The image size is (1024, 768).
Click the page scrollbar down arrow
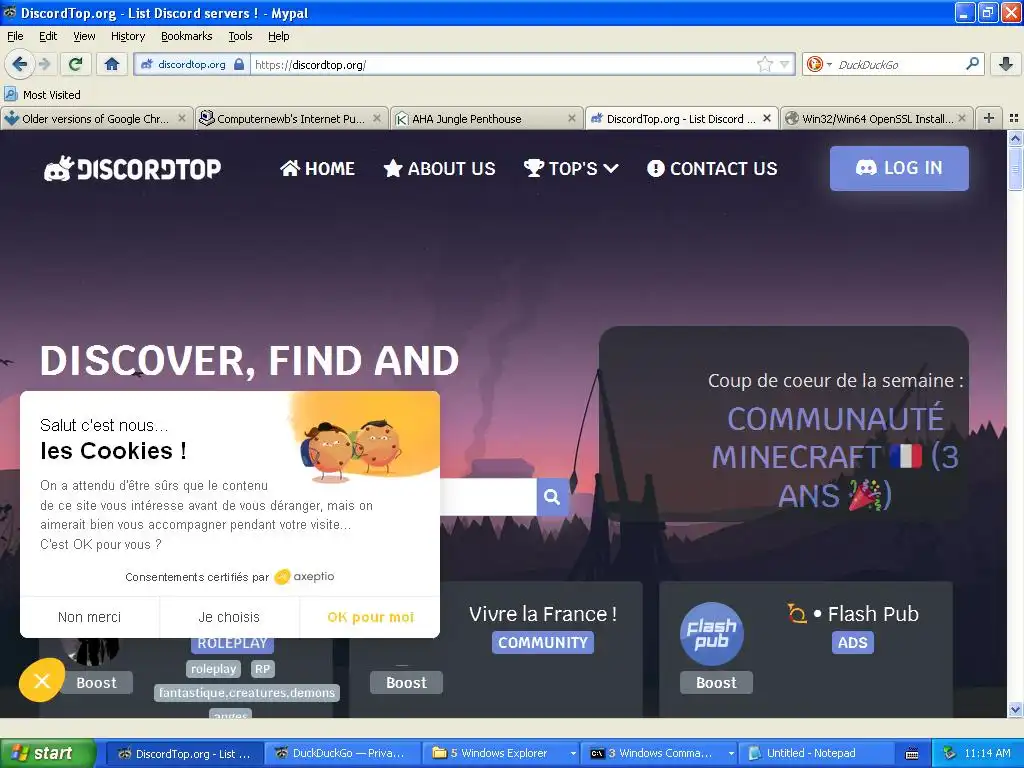tap(1015, 709)
